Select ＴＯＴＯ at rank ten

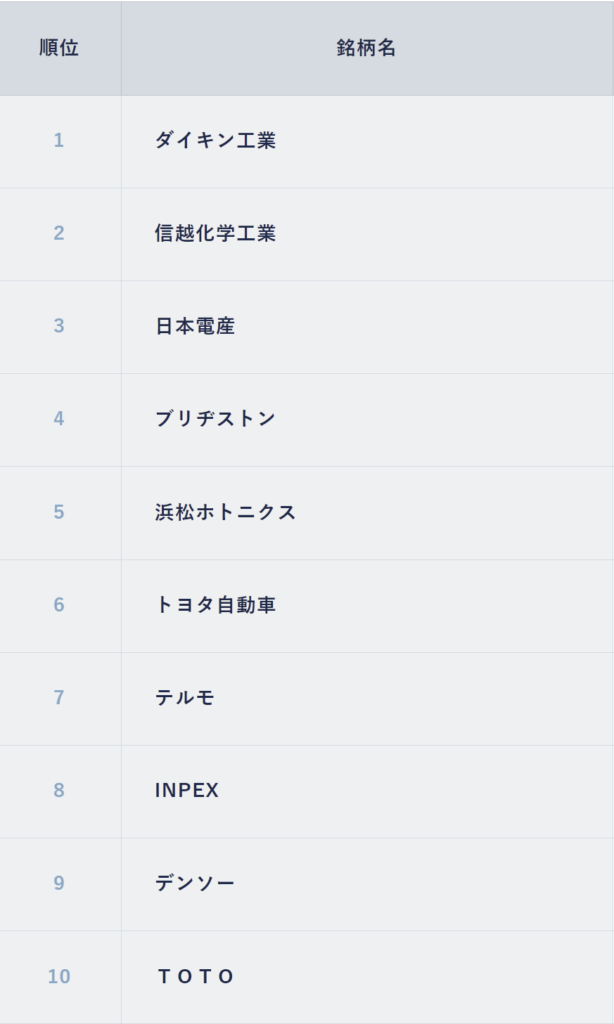(196, 977)
